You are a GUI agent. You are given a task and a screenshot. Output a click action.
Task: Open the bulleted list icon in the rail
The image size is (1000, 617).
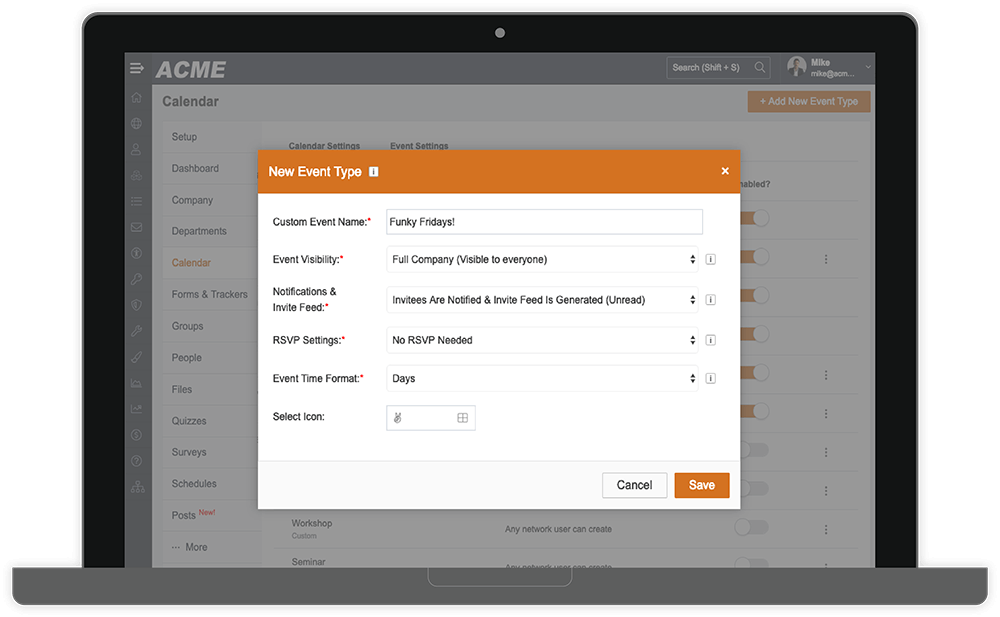[136, 201]
